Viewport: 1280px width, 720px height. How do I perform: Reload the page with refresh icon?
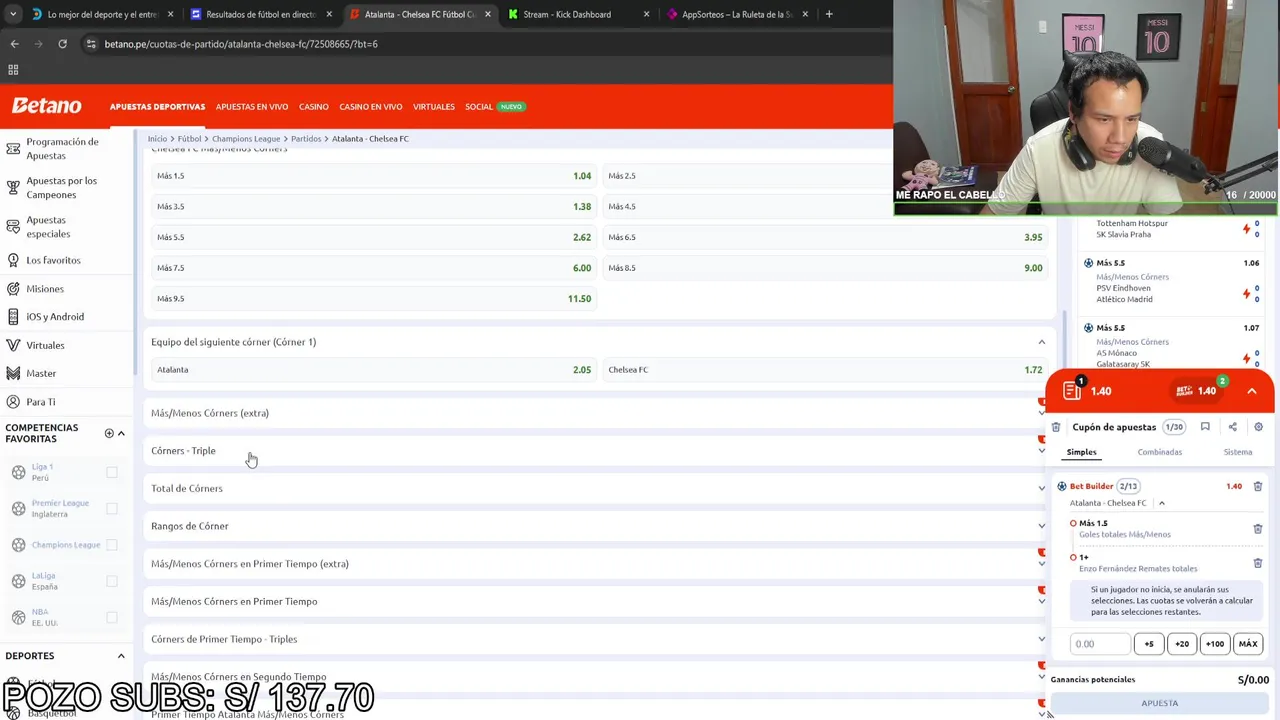[62, 44]
